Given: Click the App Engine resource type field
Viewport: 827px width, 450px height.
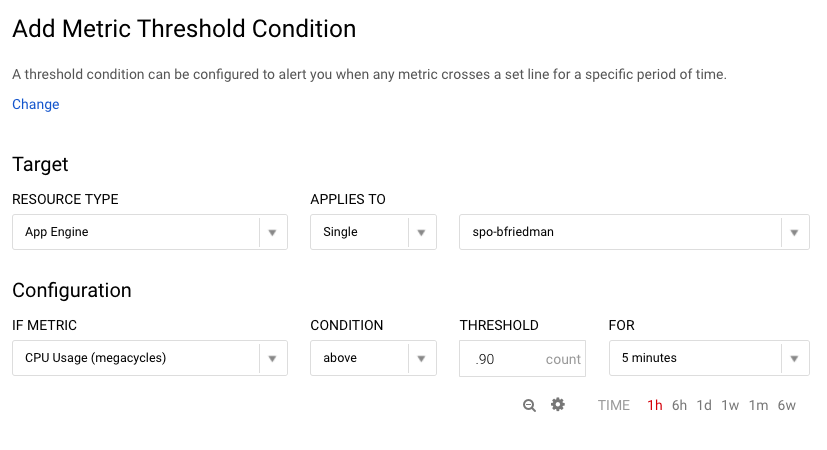Looking at the screenshot, I should [135, 232].
